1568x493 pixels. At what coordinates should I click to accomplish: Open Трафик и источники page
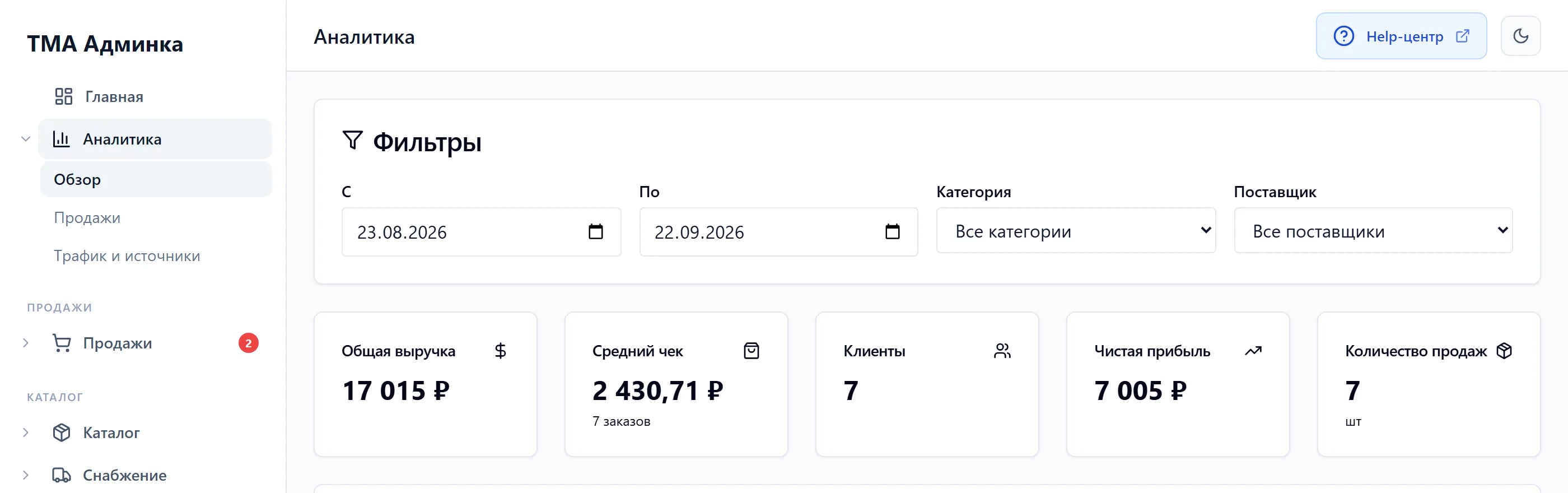coord(127,256)
